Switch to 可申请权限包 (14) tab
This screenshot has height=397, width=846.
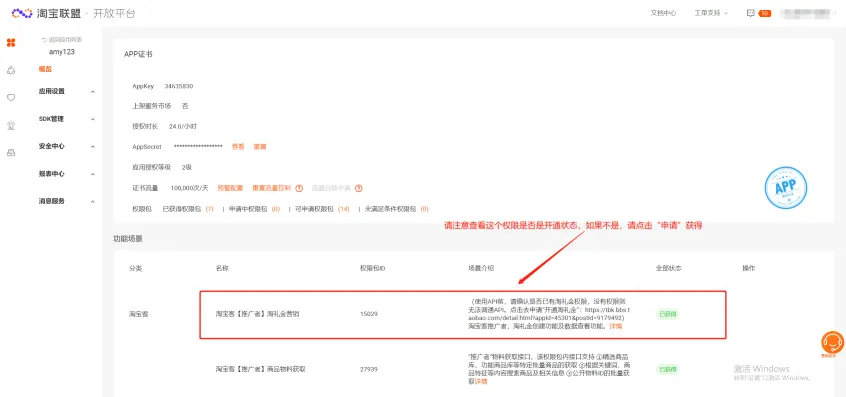(x=322, y=209)
